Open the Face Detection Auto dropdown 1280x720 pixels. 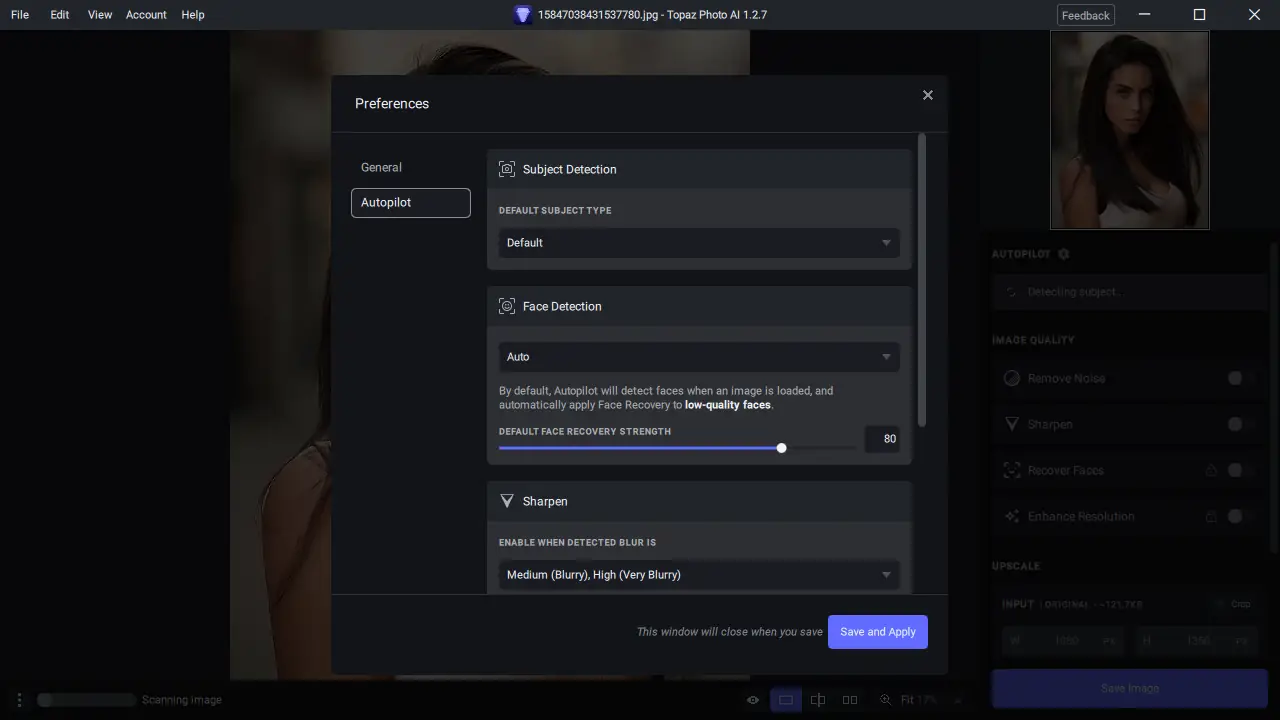pos(699,357)
